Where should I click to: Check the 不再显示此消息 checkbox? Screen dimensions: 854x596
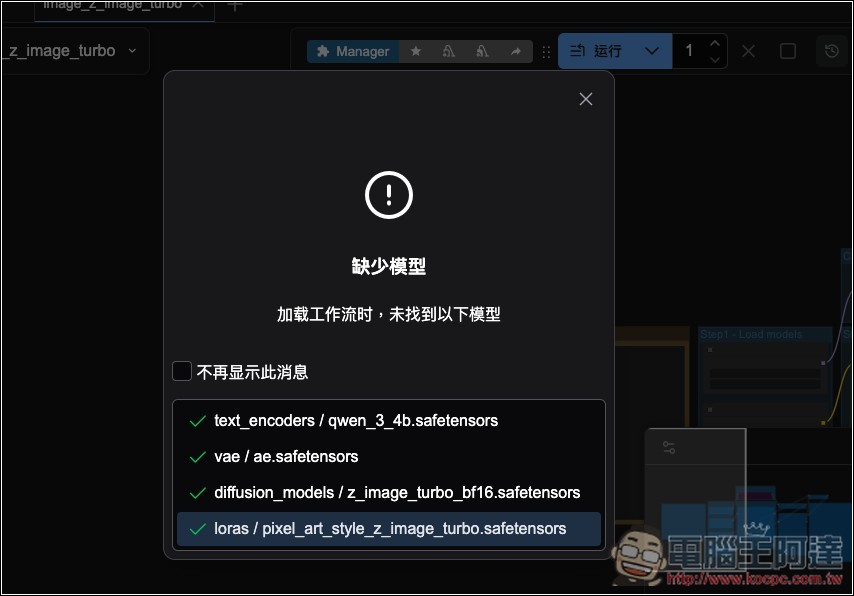click(x=182, y=371)
